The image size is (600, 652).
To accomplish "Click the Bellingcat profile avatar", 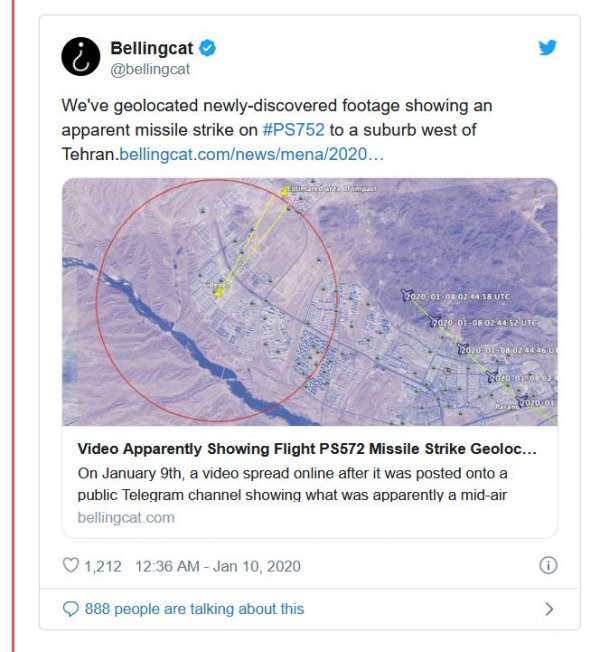I will (81, 57).
